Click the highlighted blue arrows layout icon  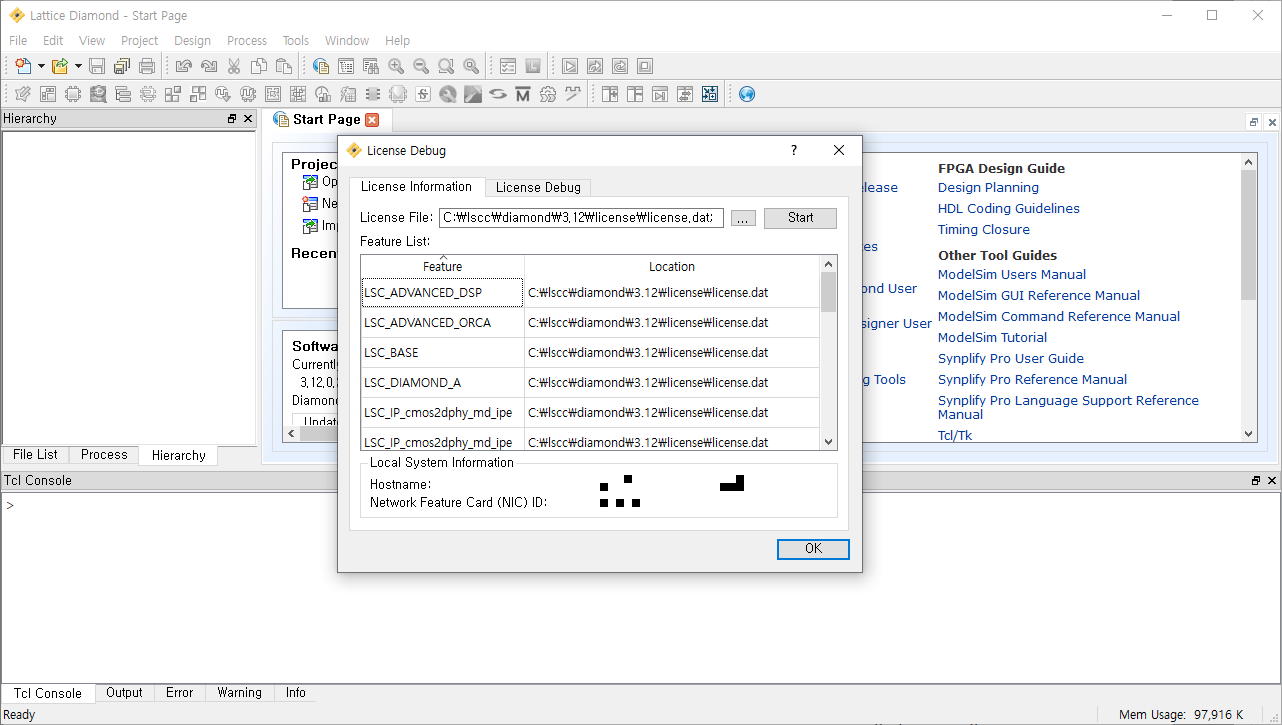(710, 94)
